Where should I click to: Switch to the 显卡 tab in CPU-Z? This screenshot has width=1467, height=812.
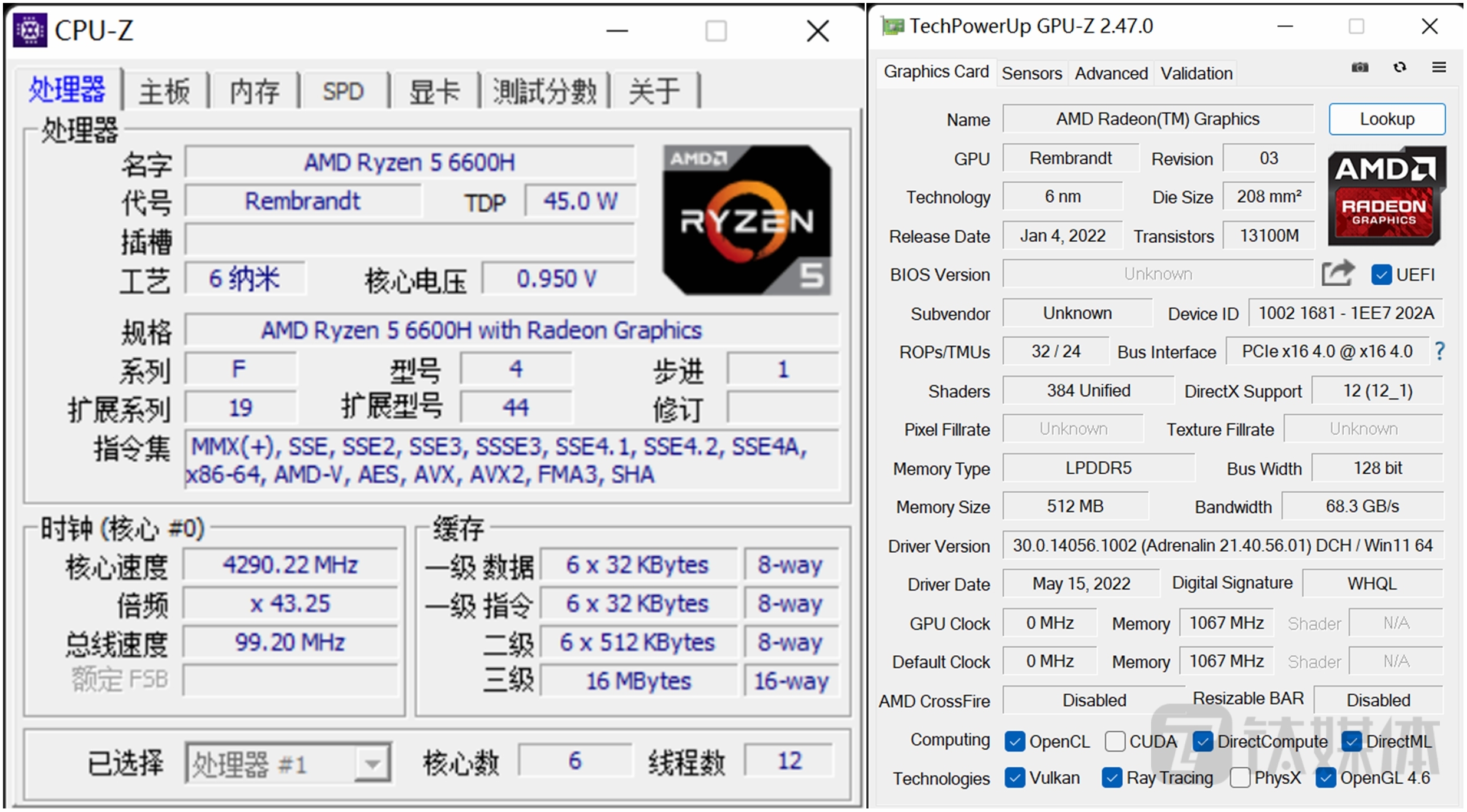(x=434, y=91)
